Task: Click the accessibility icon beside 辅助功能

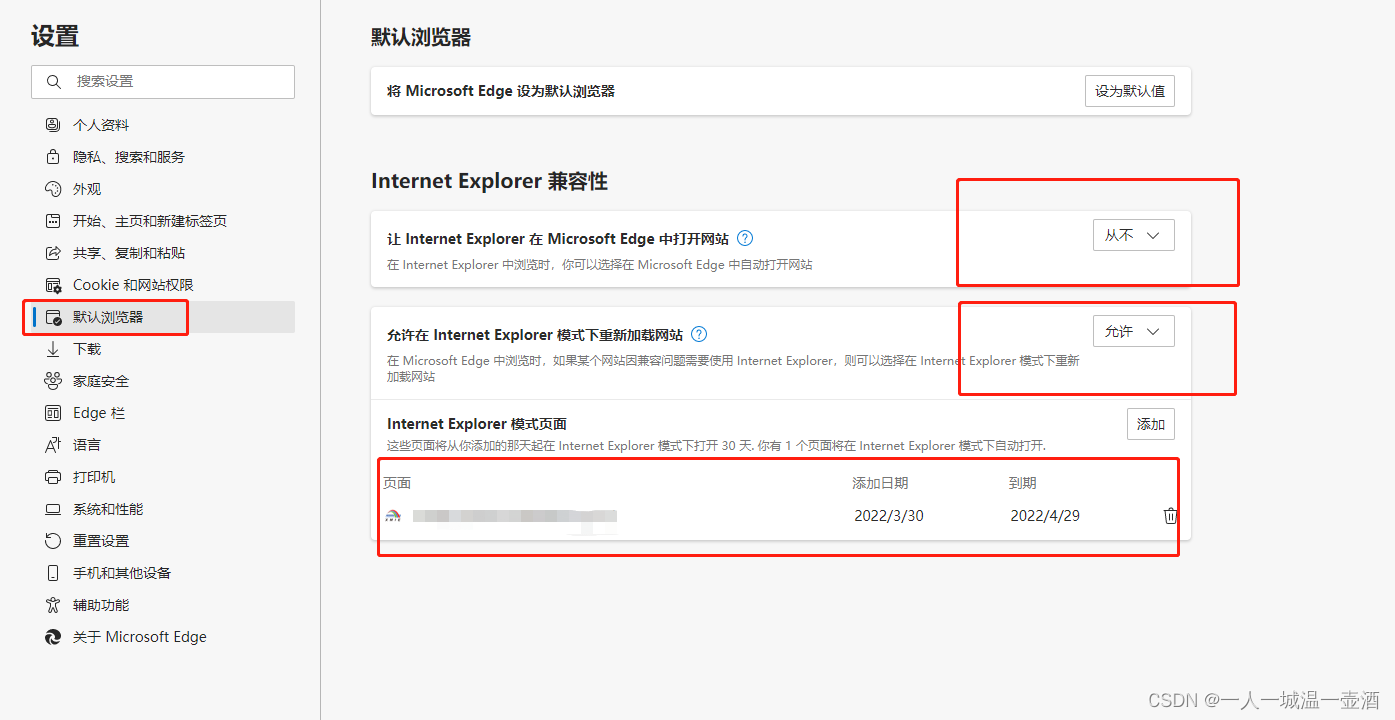Action: (x=53, y=605)
